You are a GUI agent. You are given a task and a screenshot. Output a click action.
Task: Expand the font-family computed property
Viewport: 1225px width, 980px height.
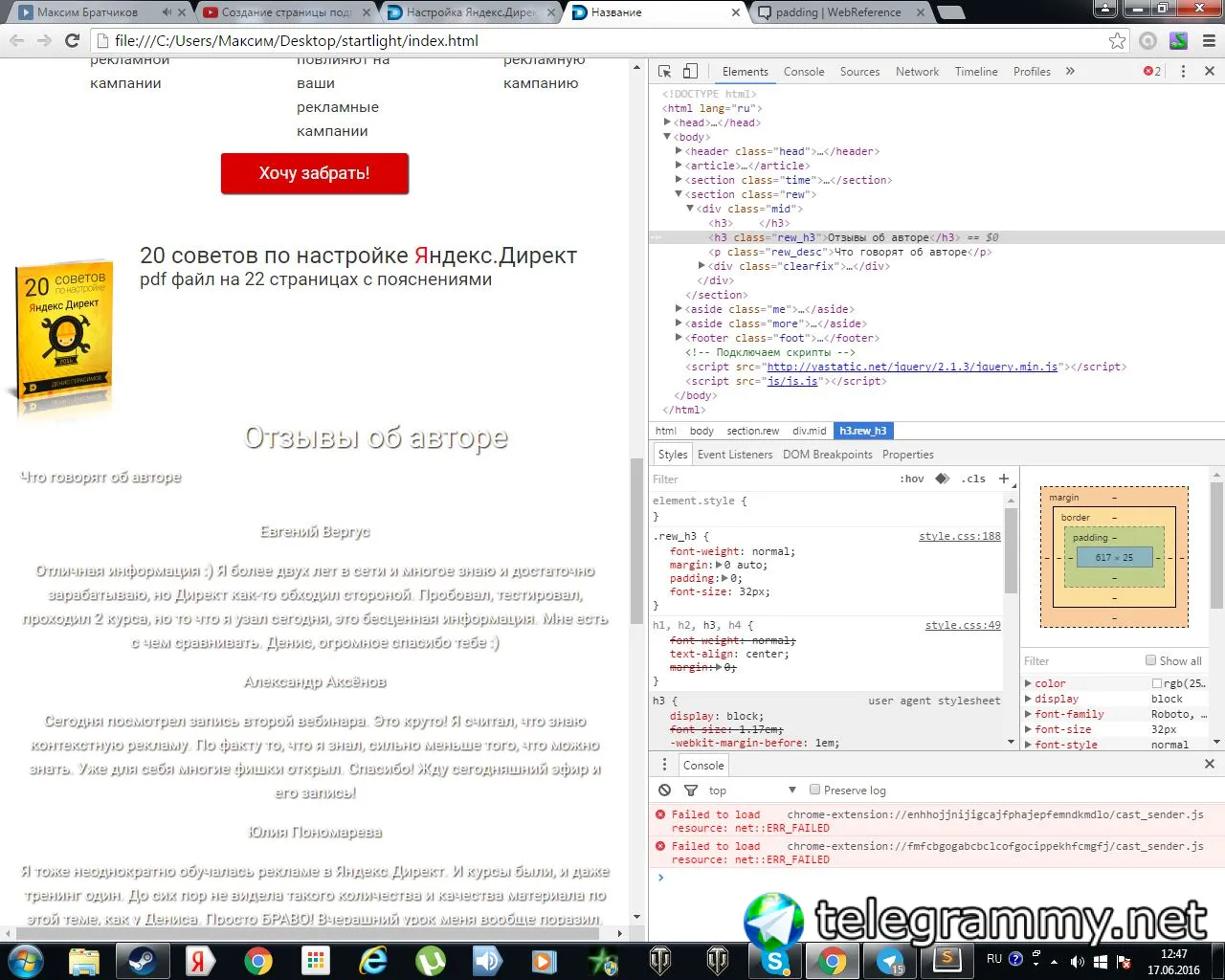point(1028,714)
